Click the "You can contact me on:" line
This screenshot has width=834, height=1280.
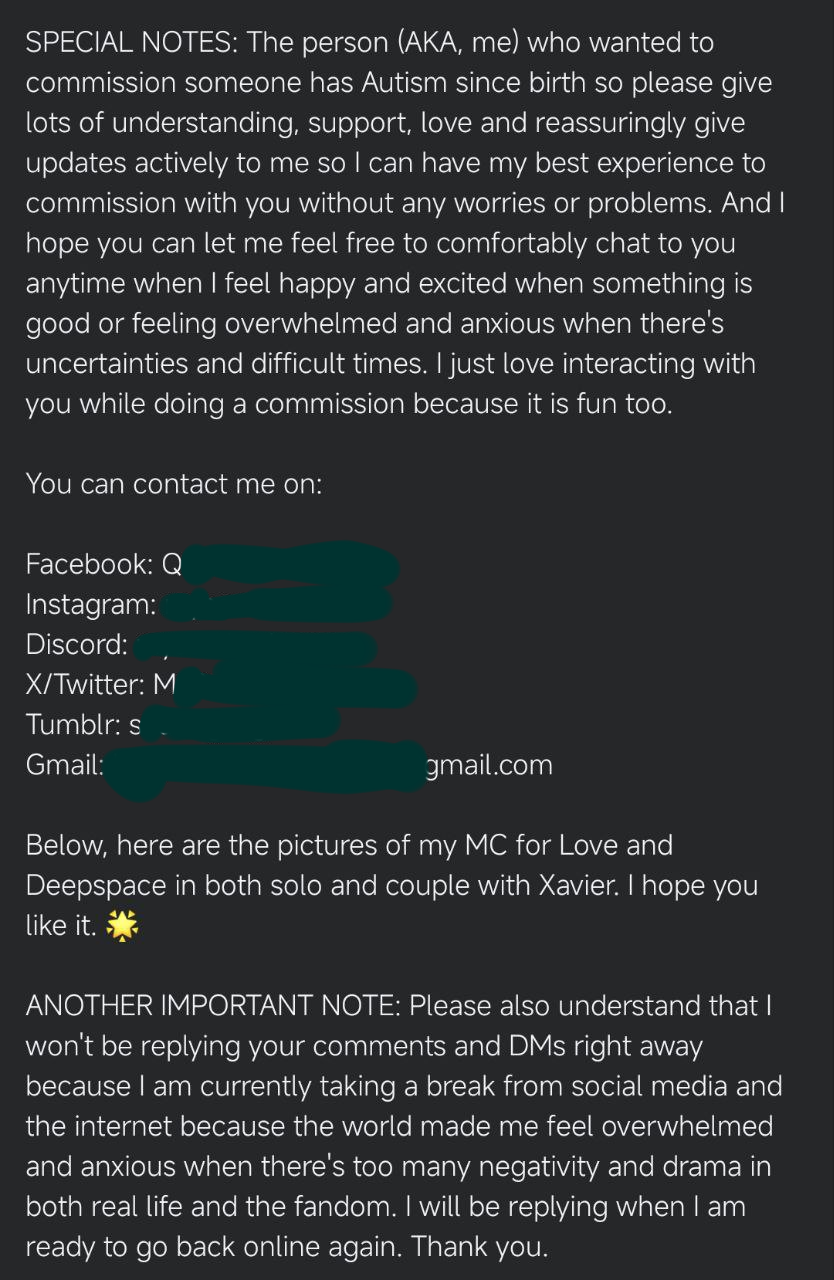pyautogui.click(x=174, y=484)
